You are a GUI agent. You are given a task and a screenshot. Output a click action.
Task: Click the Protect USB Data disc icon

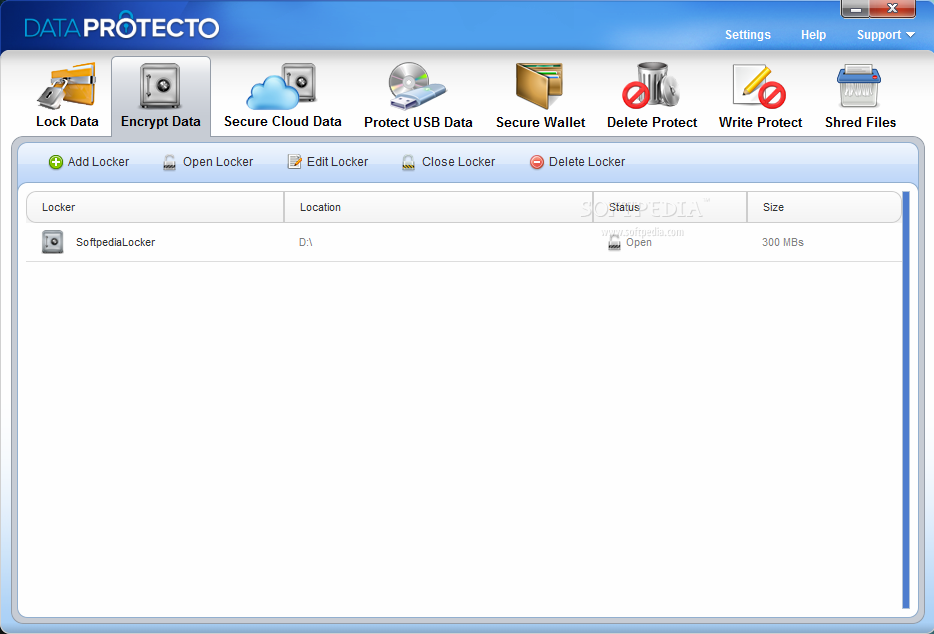416,86
